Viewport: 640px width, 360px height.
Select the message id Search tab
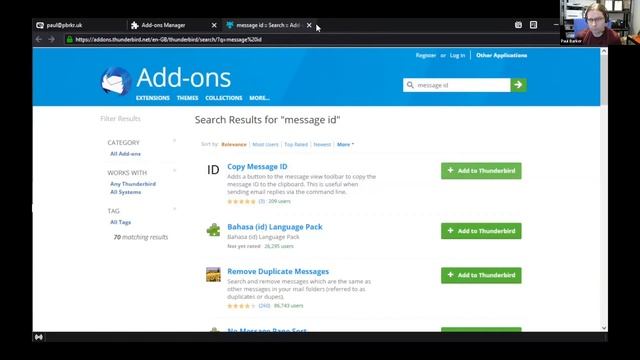tap(269, 25)
